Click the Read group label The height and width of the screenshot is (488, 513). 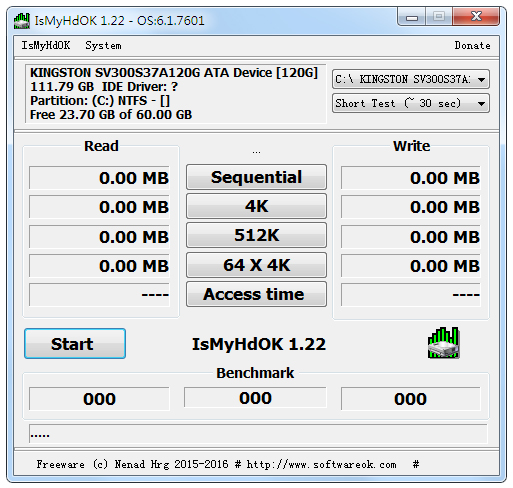click(101, 146)
